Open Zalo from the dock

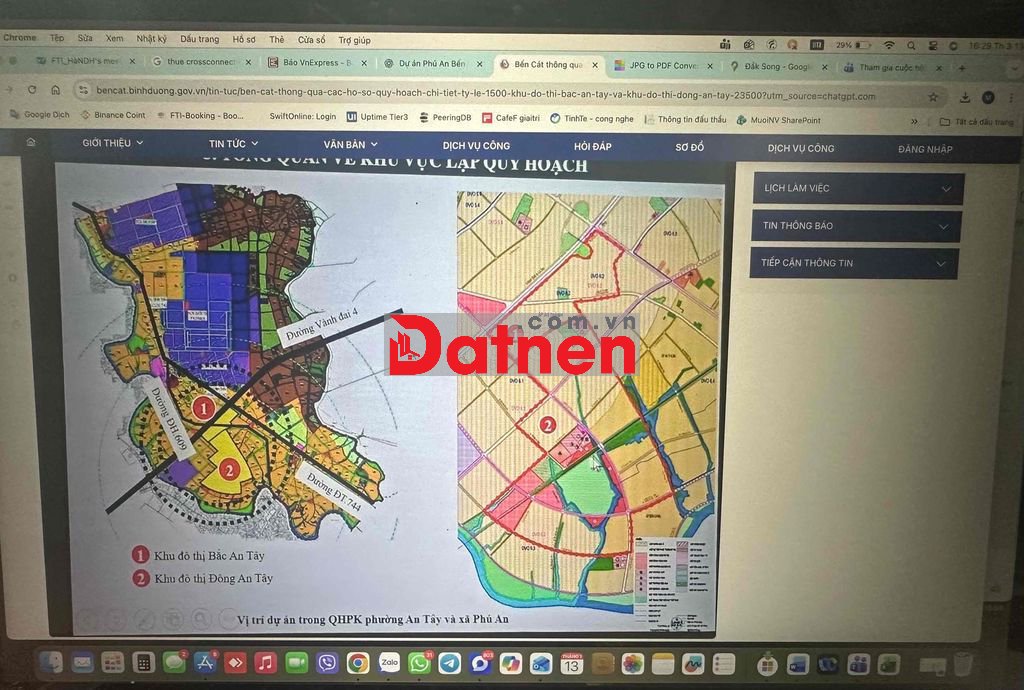click(389, 661)
